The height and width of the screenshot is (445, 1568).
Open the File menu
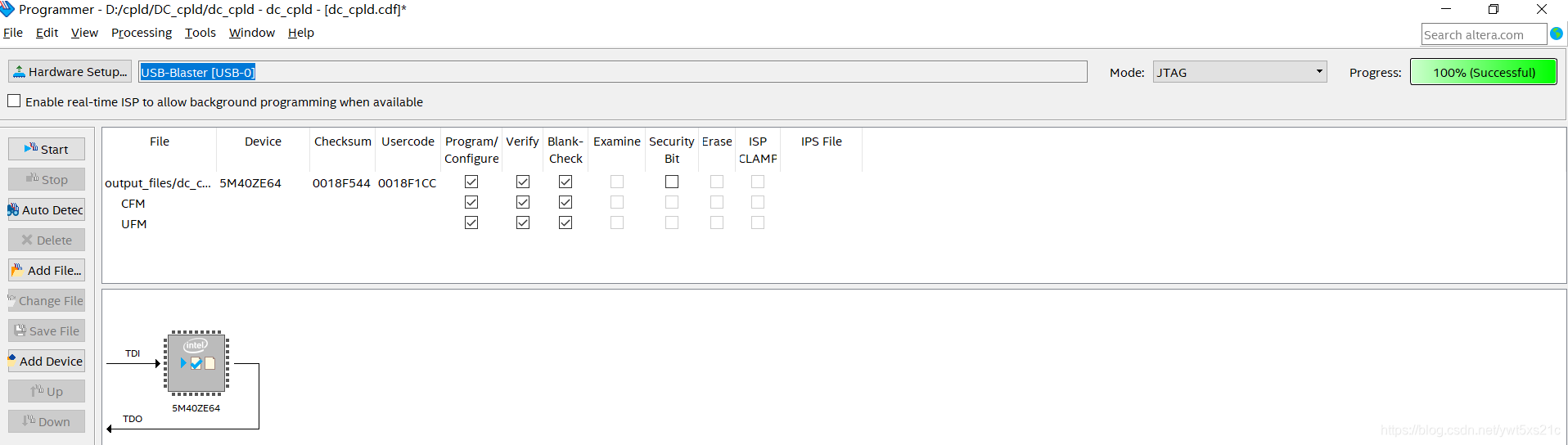click(13, 33)
